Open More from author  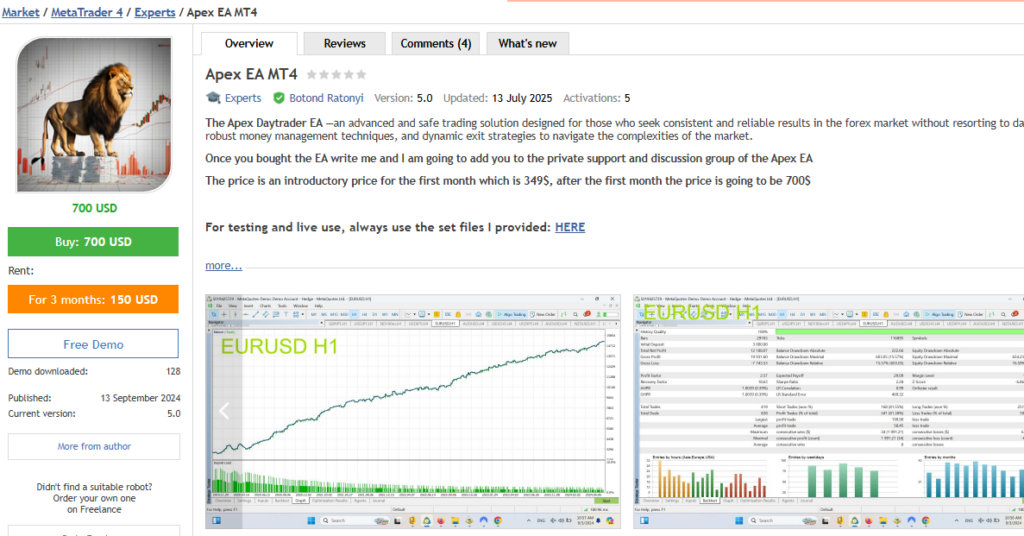(x=94, y=447)
